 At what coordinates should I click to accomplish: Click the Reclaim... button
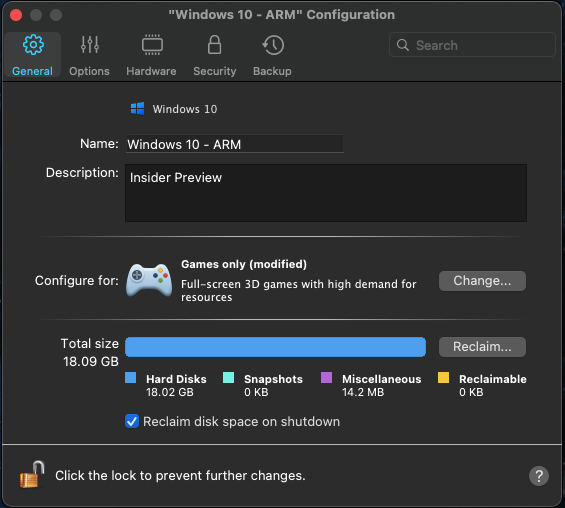482,347
